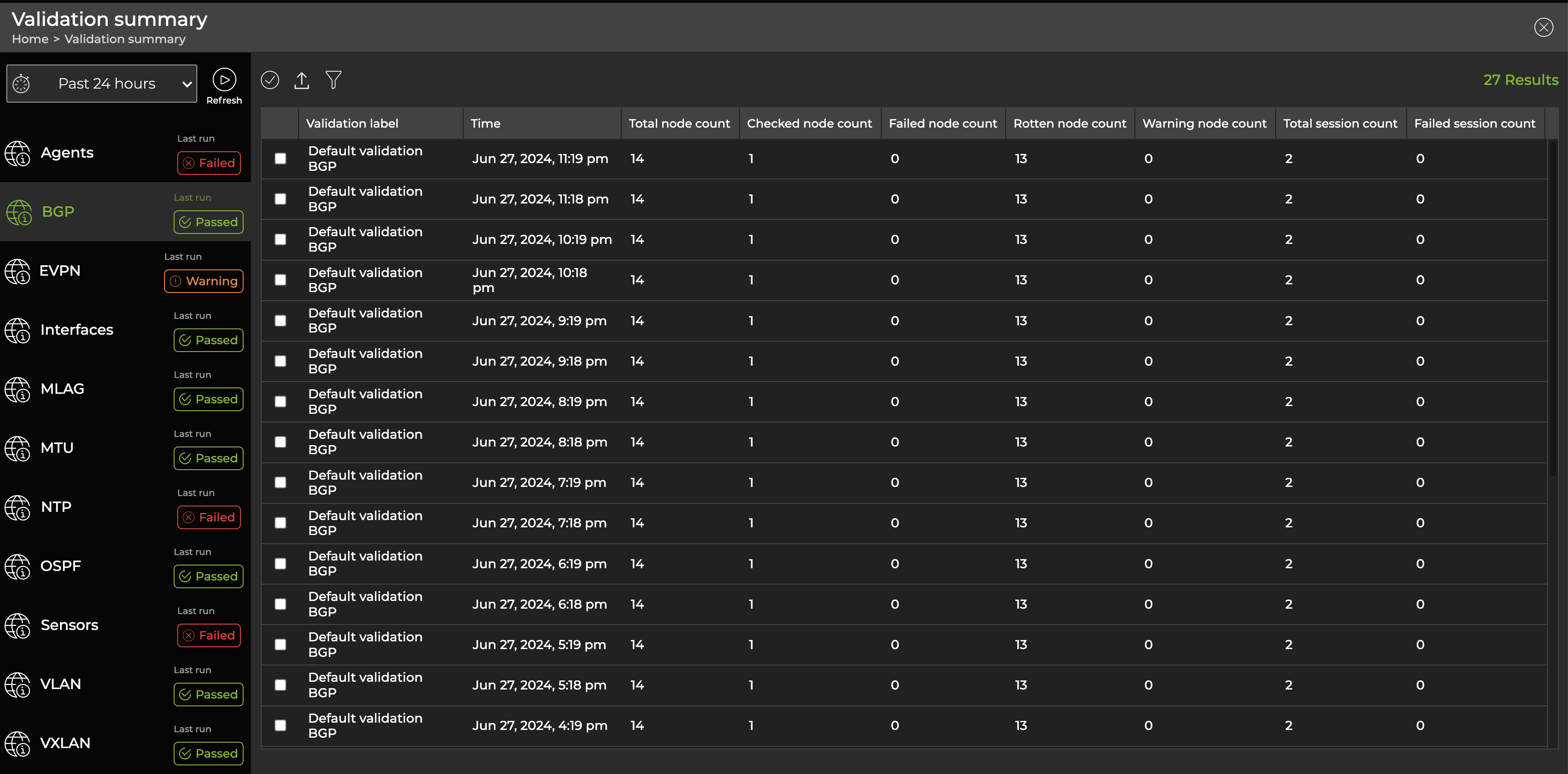
Task: Navigate Home via the breadcrumb link
Action: 30,39
